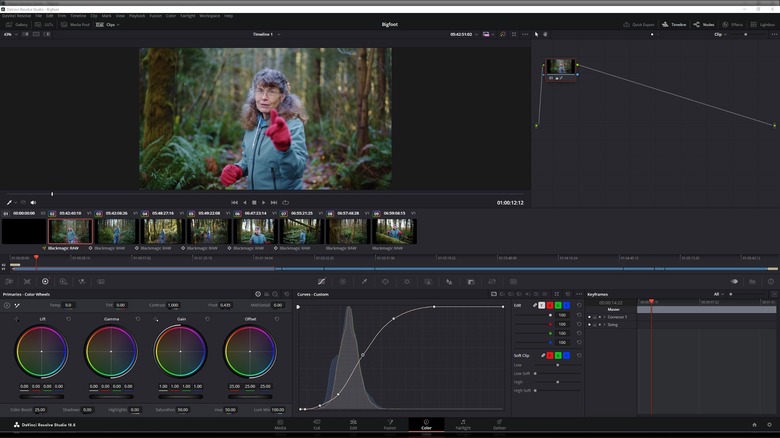Screen dimensions: 780x438
Task: Toggle the green Soft Clip channel
Action: coord(559,355)
